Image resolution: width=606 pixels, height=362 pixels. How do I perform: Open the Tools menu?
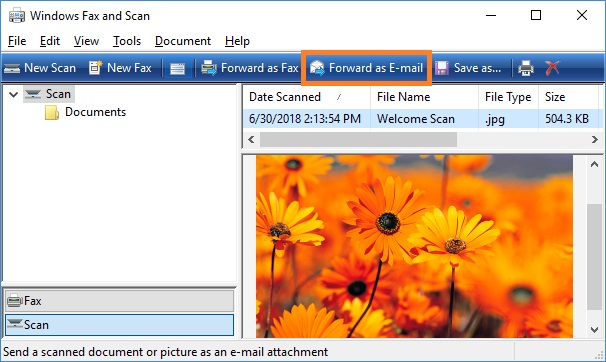click(127, 41)
